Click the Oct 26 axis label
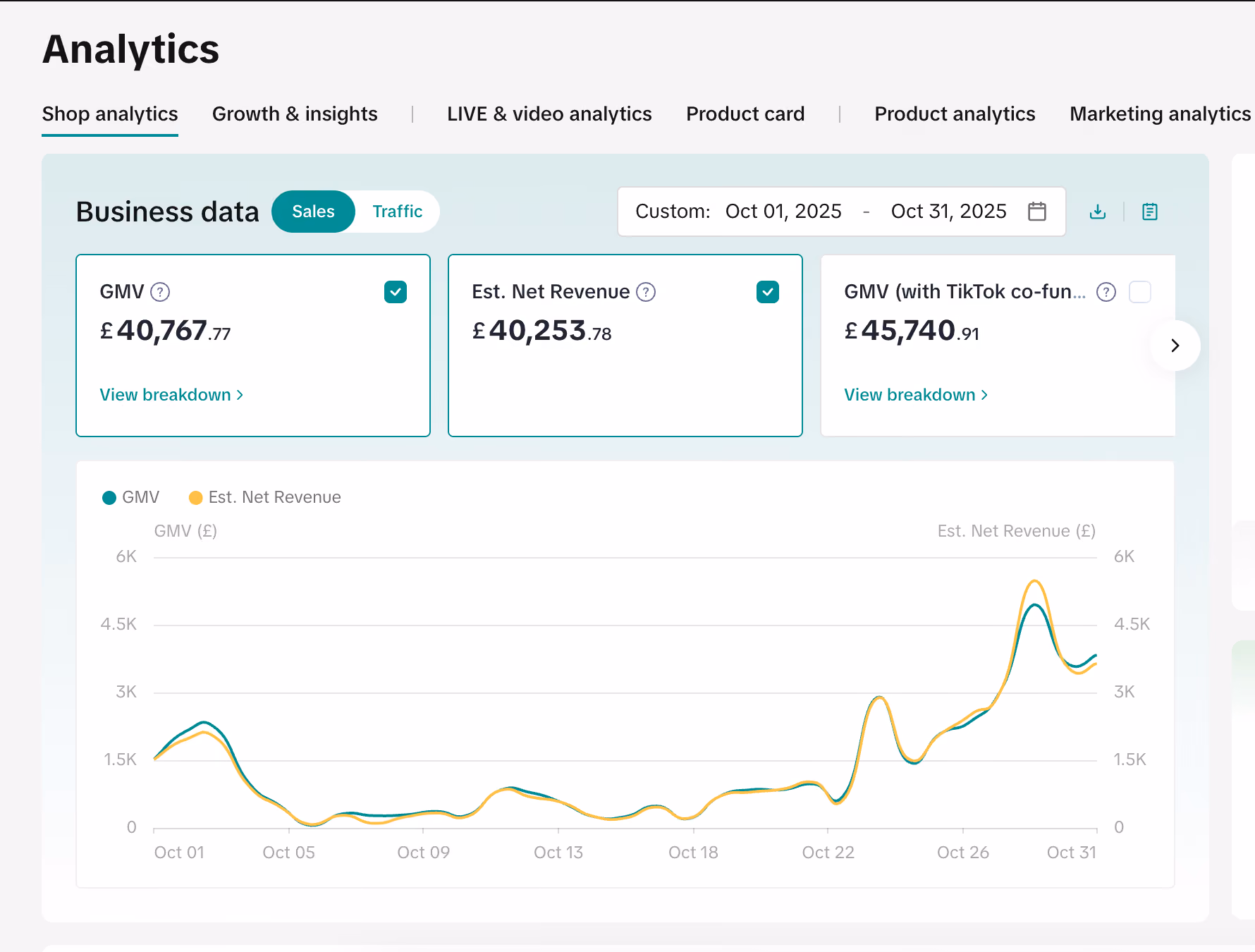 pyautogui.click(x=963, y=853)
